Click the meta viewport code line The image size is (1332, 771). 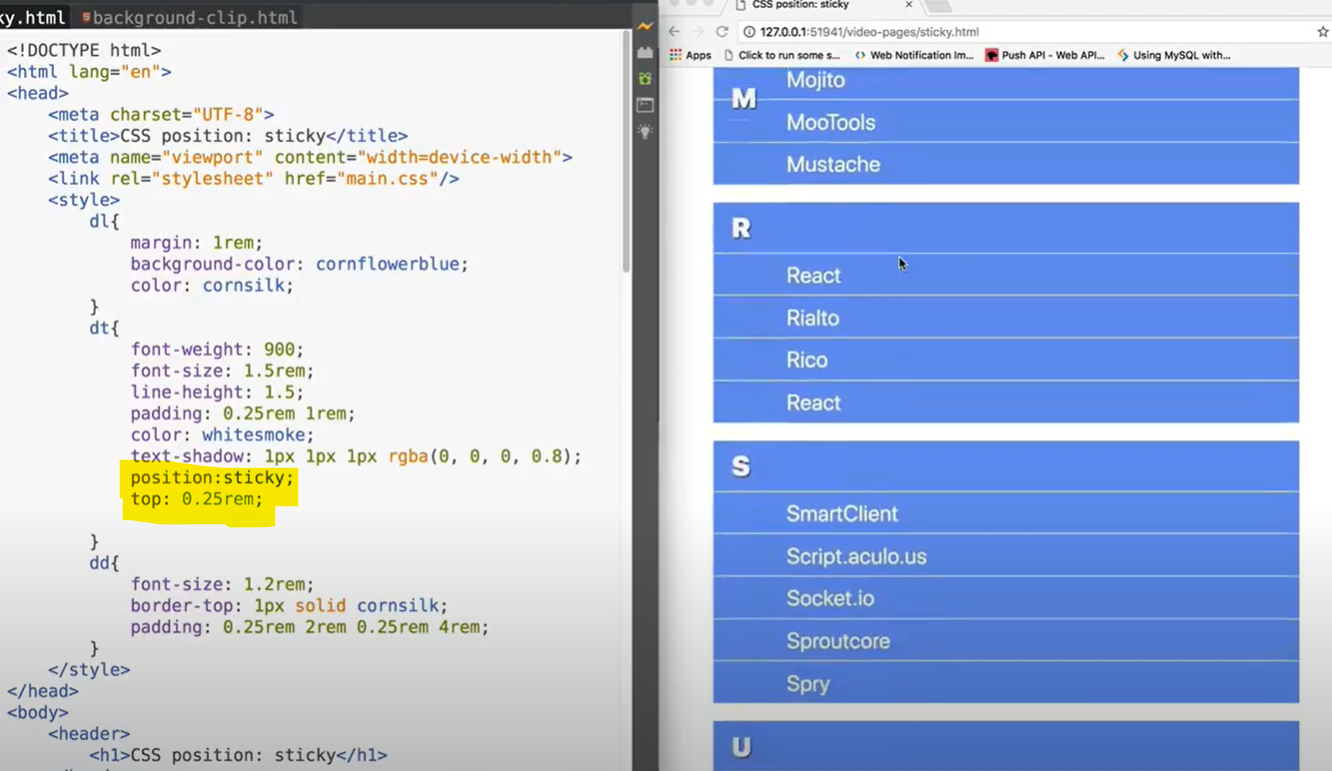[310, 157]
